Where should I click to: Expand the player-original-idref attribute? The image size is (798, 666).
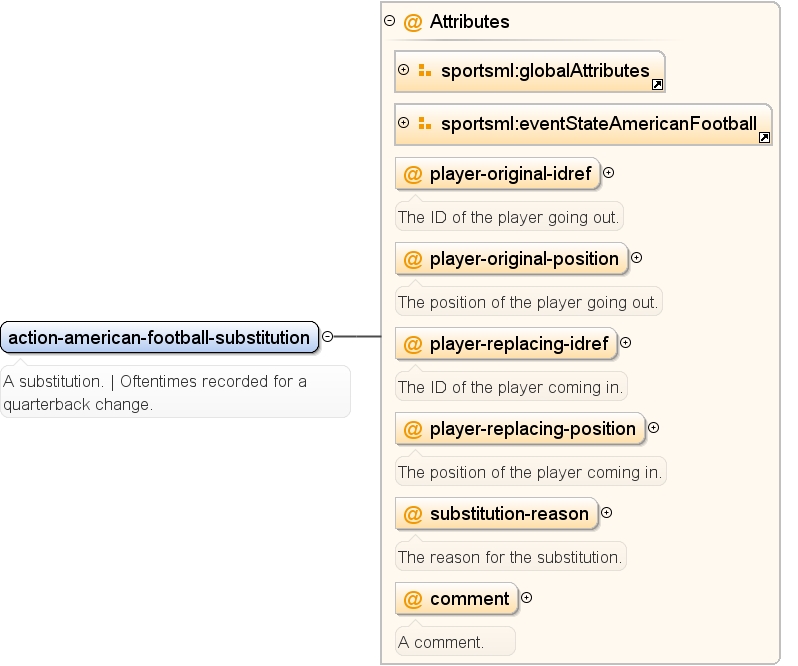[x=608, y=173]
